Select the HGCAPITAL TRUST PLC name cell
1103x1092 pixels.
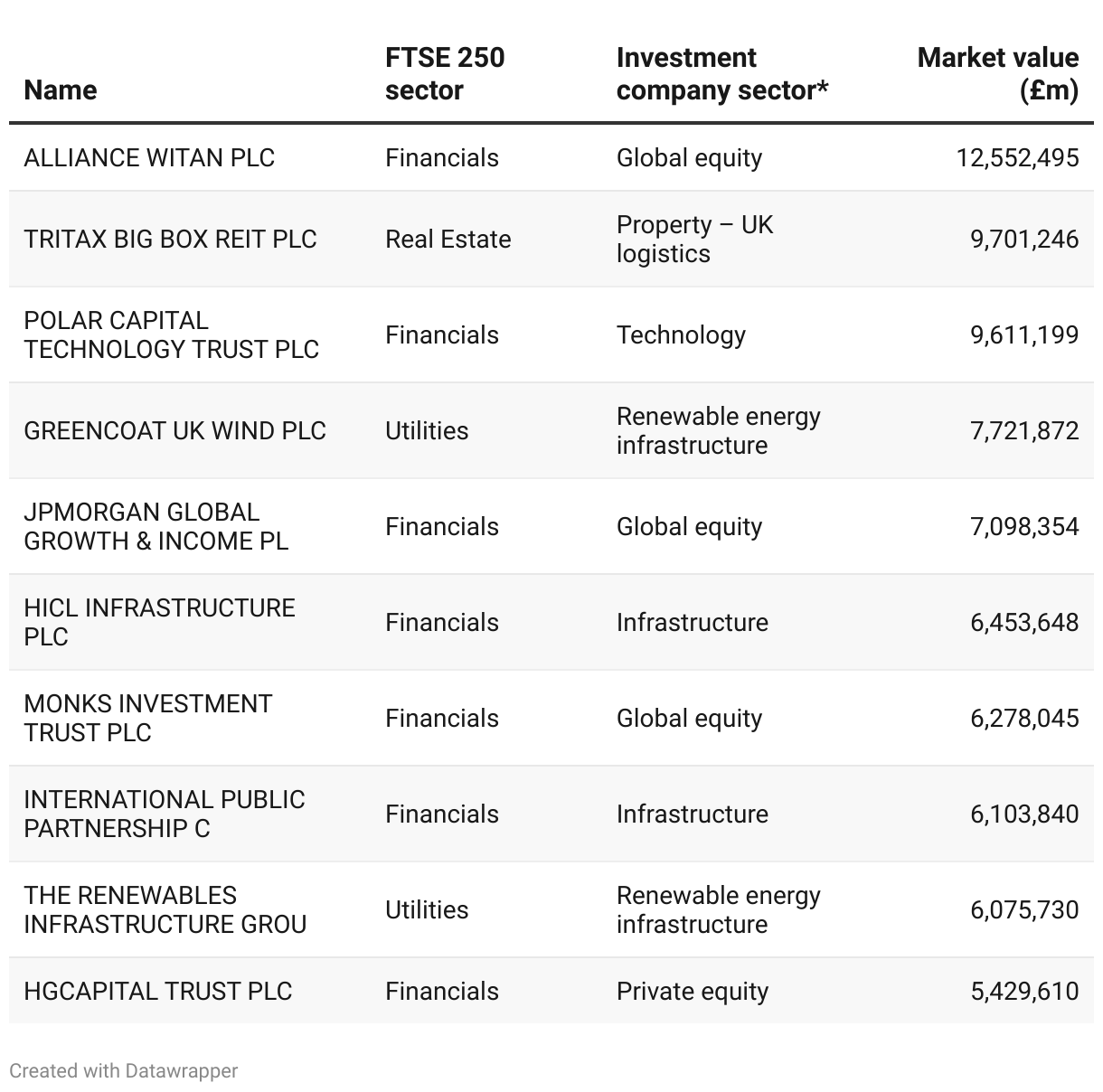tap(158, 992)
